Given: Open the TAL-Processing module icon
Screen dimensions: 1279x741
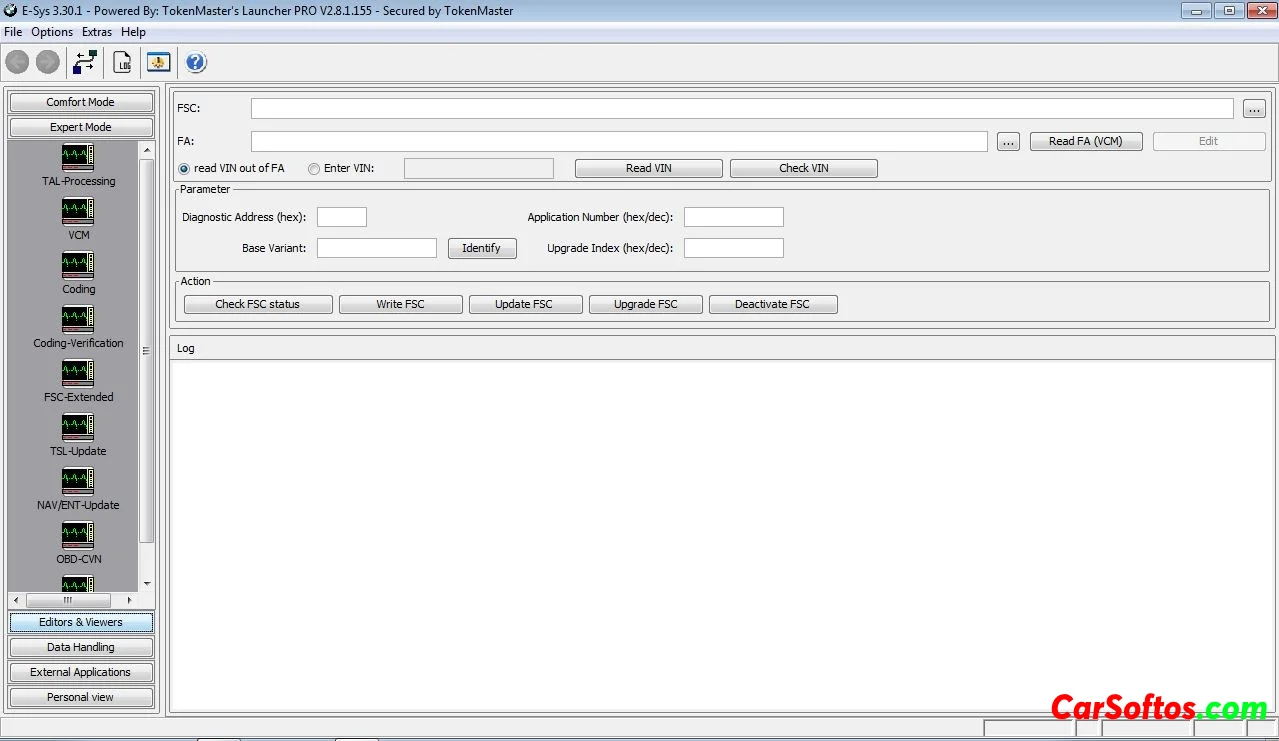Looking at the screenshot, I should [x=78, y=157].
